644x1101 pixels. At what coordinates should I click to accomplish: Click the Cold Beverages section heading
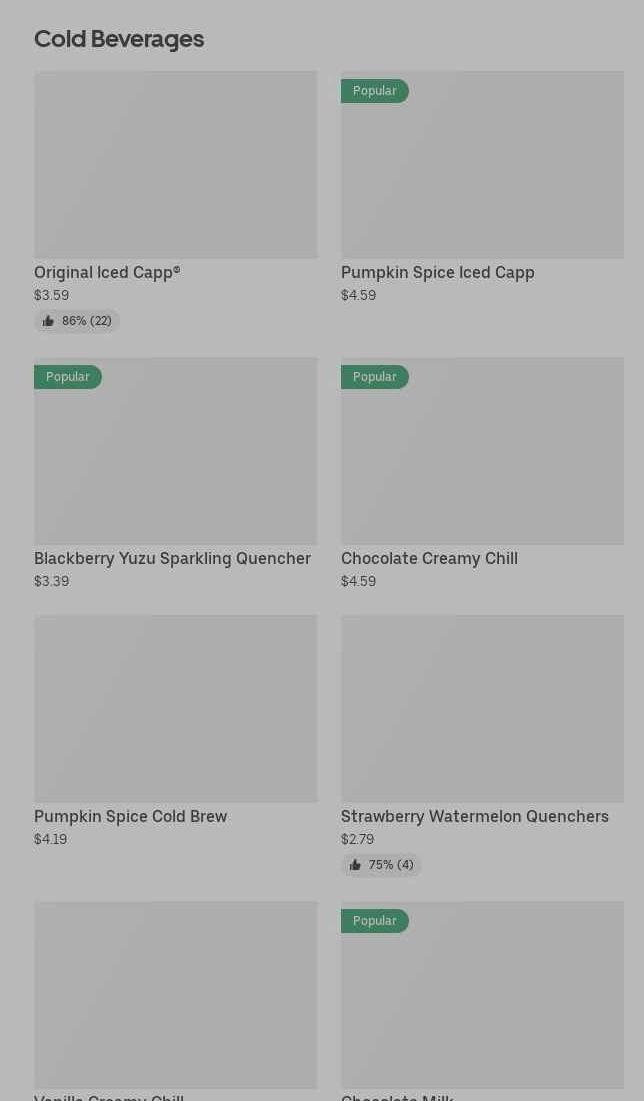[x=119, y=39]
